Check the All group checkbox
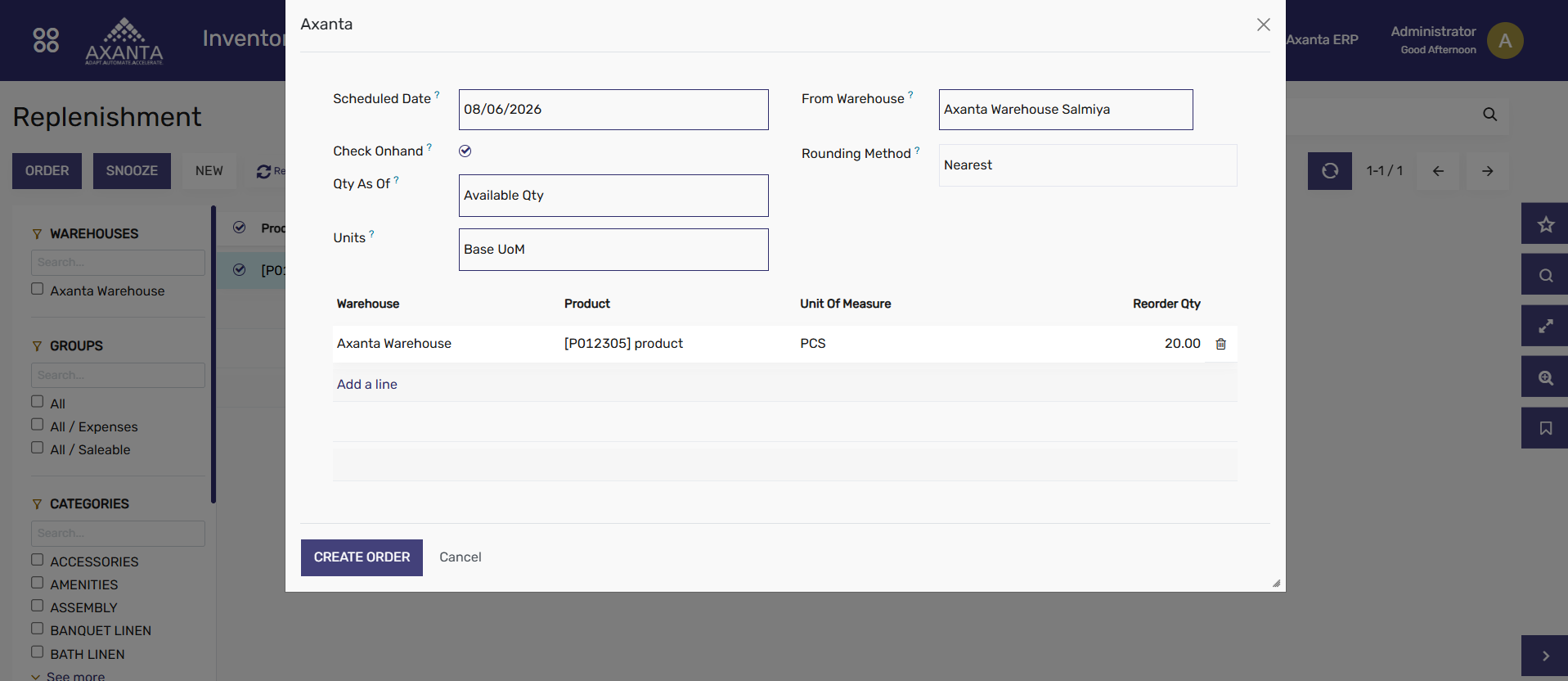The image size is (1568, 681). coord(37,401)
